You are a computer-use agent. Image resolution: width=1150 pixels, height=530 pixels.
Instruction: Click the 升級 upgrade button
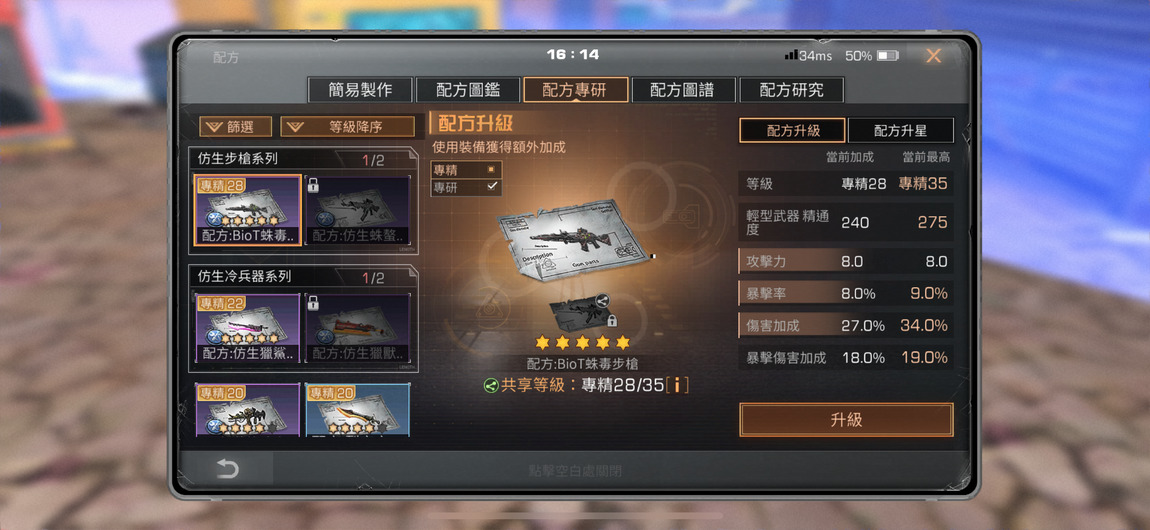(x=846, y=420)
